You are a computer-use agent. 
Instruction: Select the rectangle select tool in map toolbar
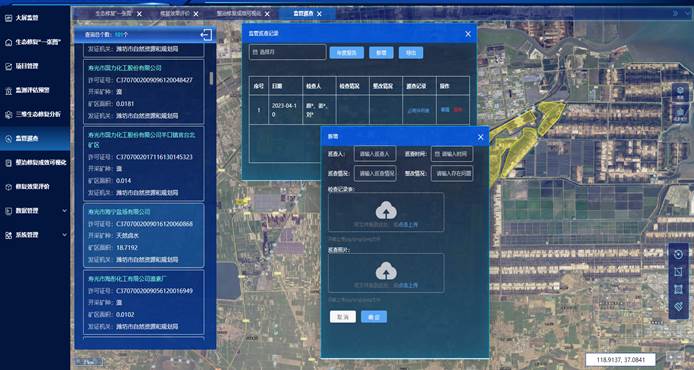tap(678, 289)
